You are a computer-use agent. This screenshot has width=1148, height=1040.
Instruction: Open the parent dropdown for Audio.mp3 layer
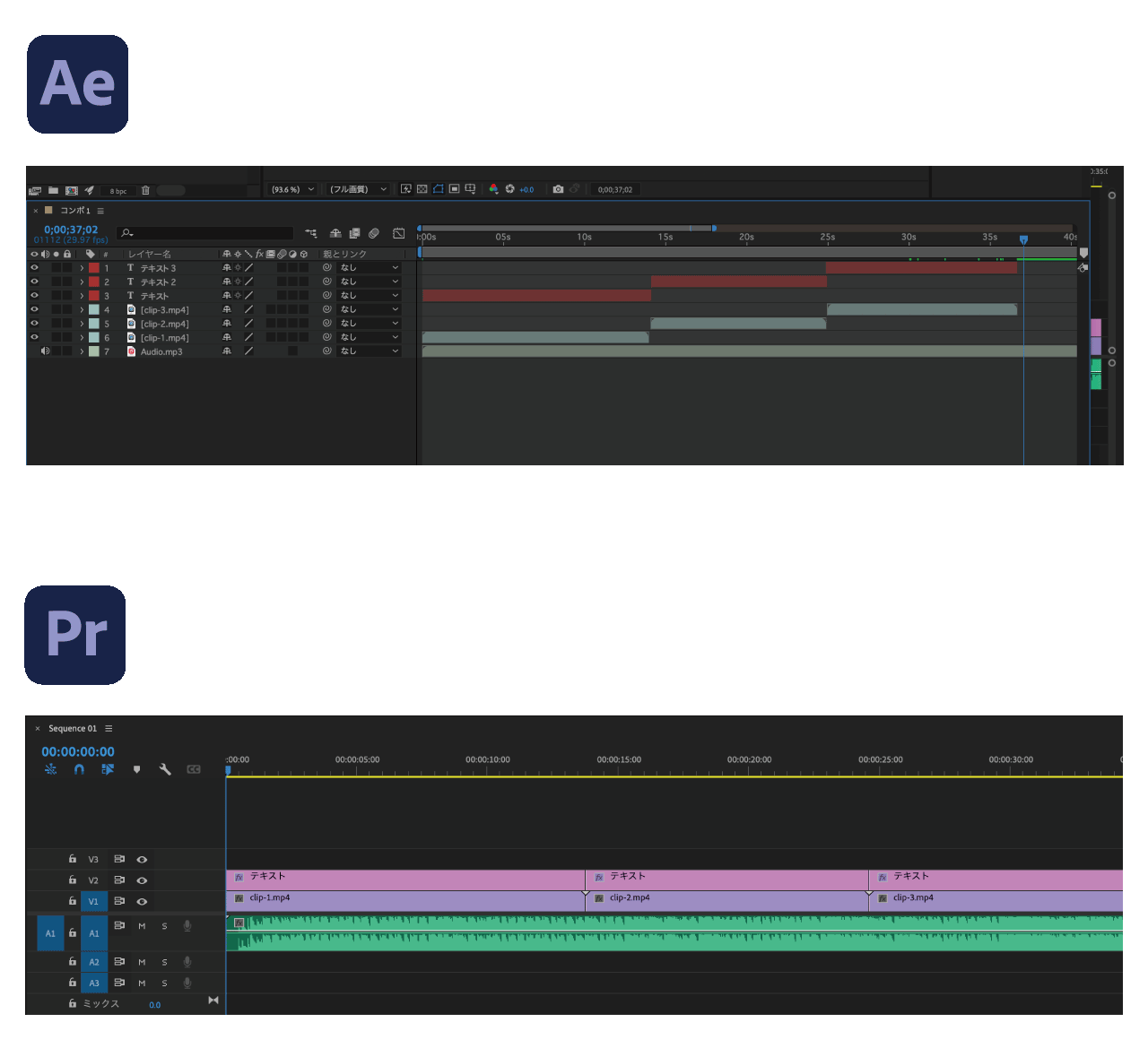click(369, 351)
